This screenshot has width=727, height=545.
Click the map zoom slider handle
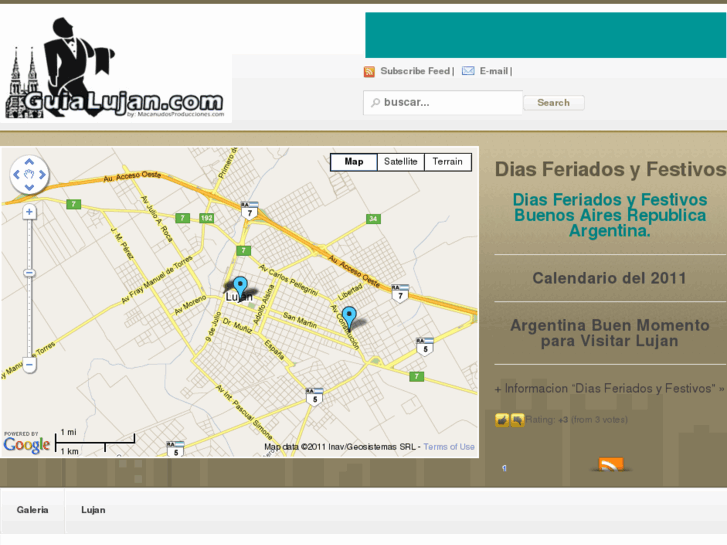pos(29,273)
